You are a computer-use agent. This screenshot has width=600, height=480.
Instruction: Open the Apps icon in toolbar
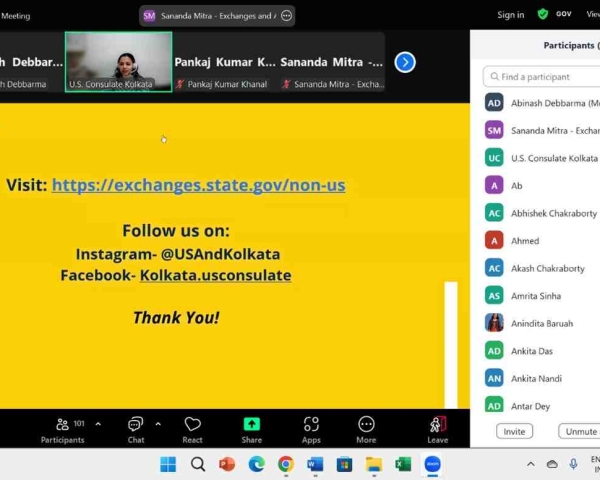pyautogui.click(x=311, y=424)
